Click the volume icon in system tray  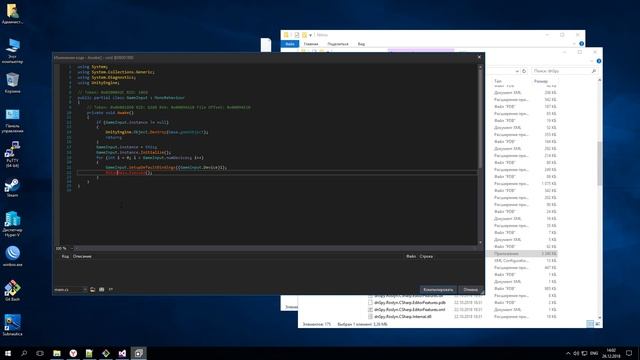(x=576, y=353)
